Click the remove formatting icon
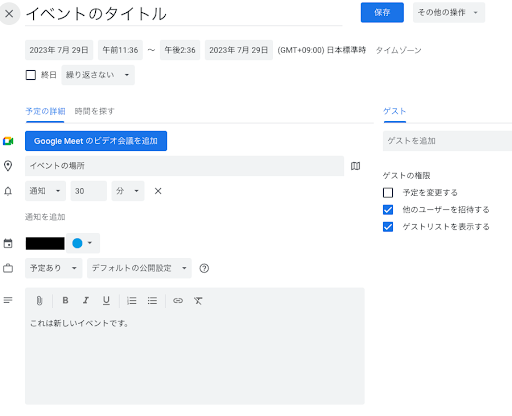 click(198, 301)
